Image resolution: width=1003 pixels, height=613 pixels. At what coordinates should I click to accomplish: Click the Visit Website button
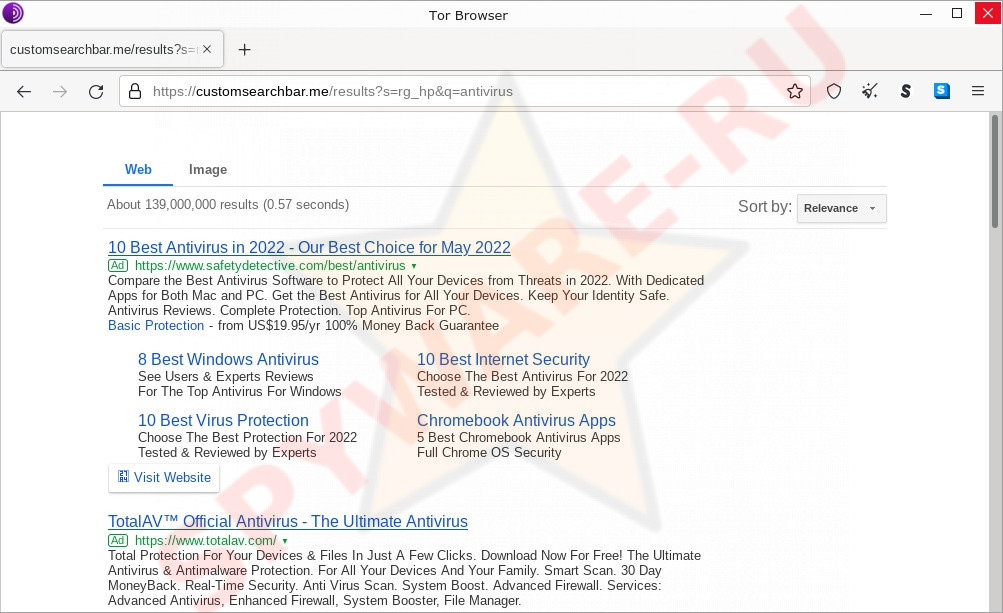tap(164, 477)
